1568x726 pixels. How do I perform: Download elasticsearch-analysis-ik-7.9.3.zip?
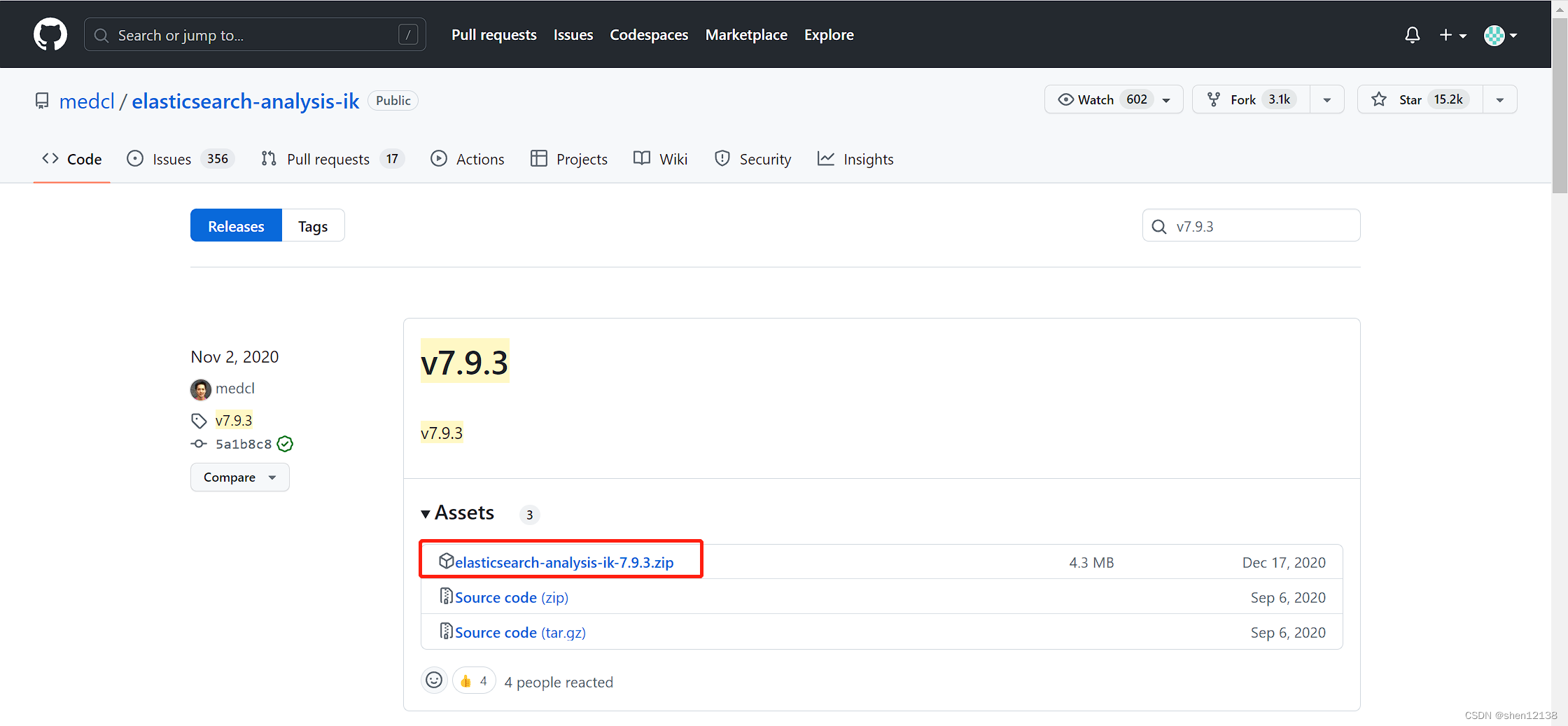pyautogui.click(x=564, y=562)
